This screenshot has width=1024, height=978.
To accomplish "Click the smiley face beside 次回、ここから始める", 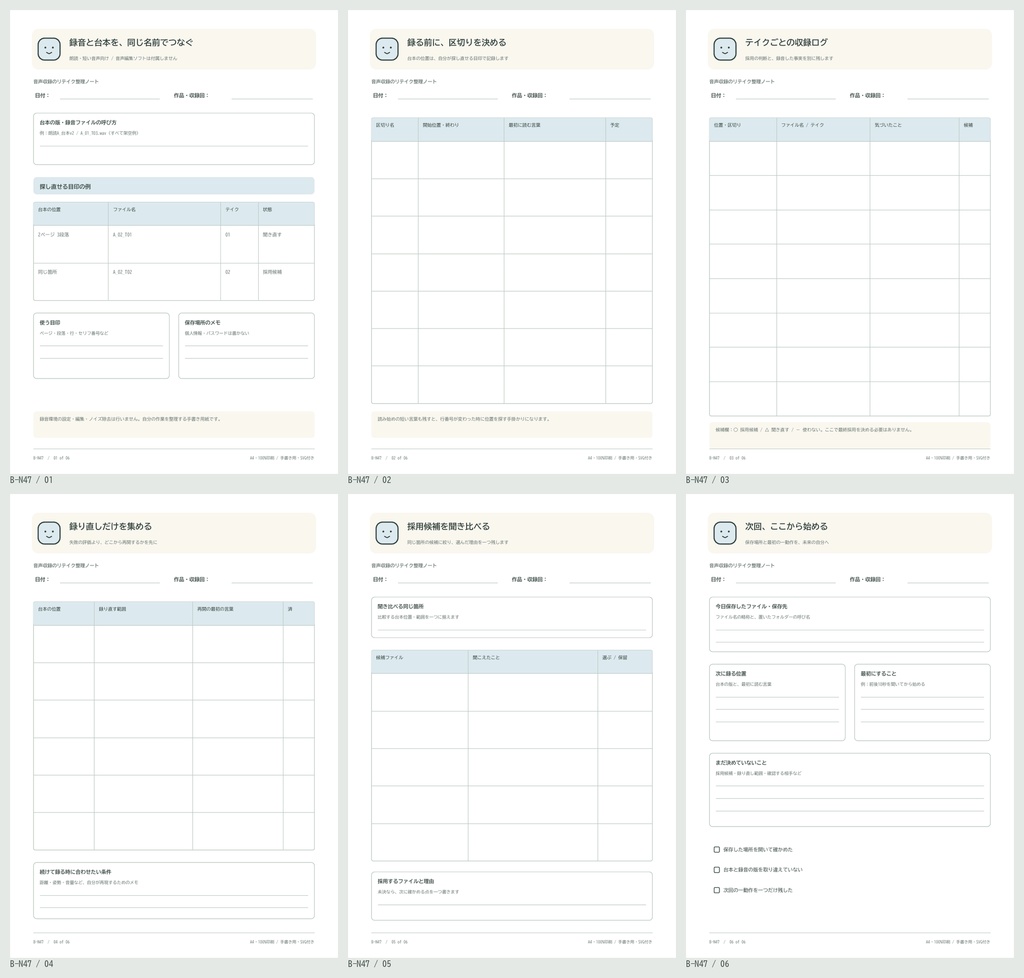I will click(725, 533).
